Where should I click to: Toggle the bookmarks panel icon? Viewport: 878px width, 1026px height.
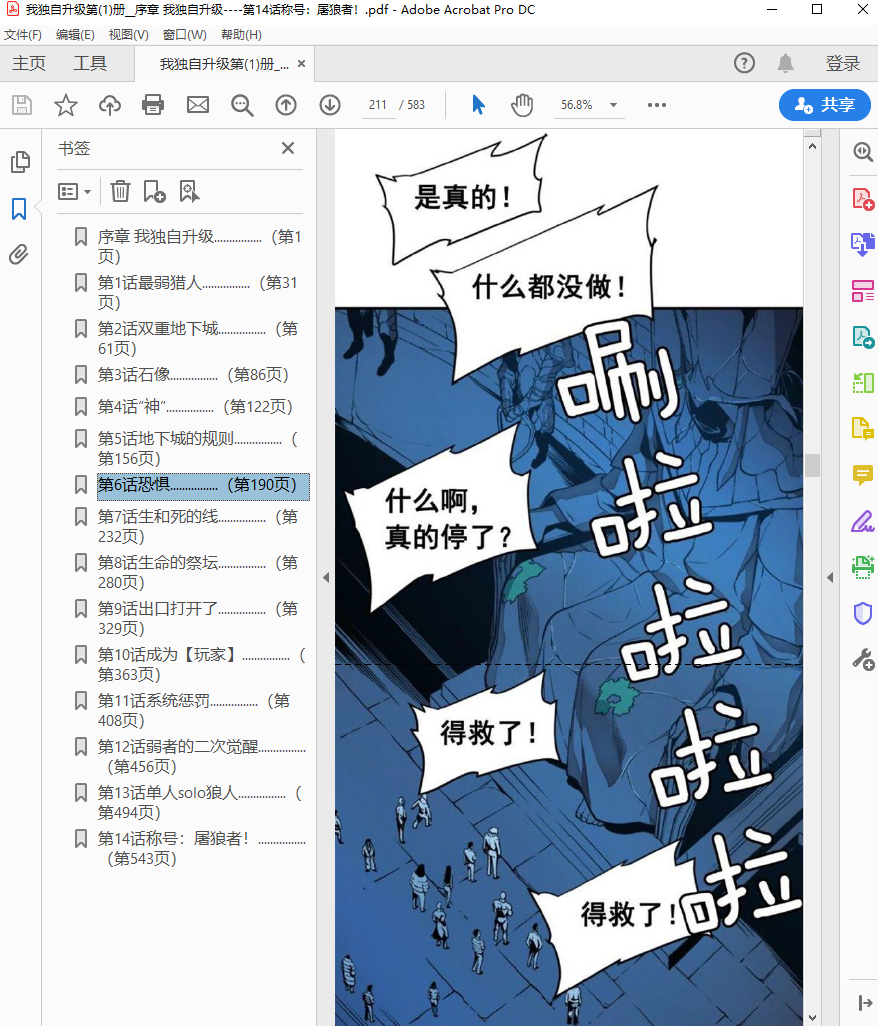(19, 209)
